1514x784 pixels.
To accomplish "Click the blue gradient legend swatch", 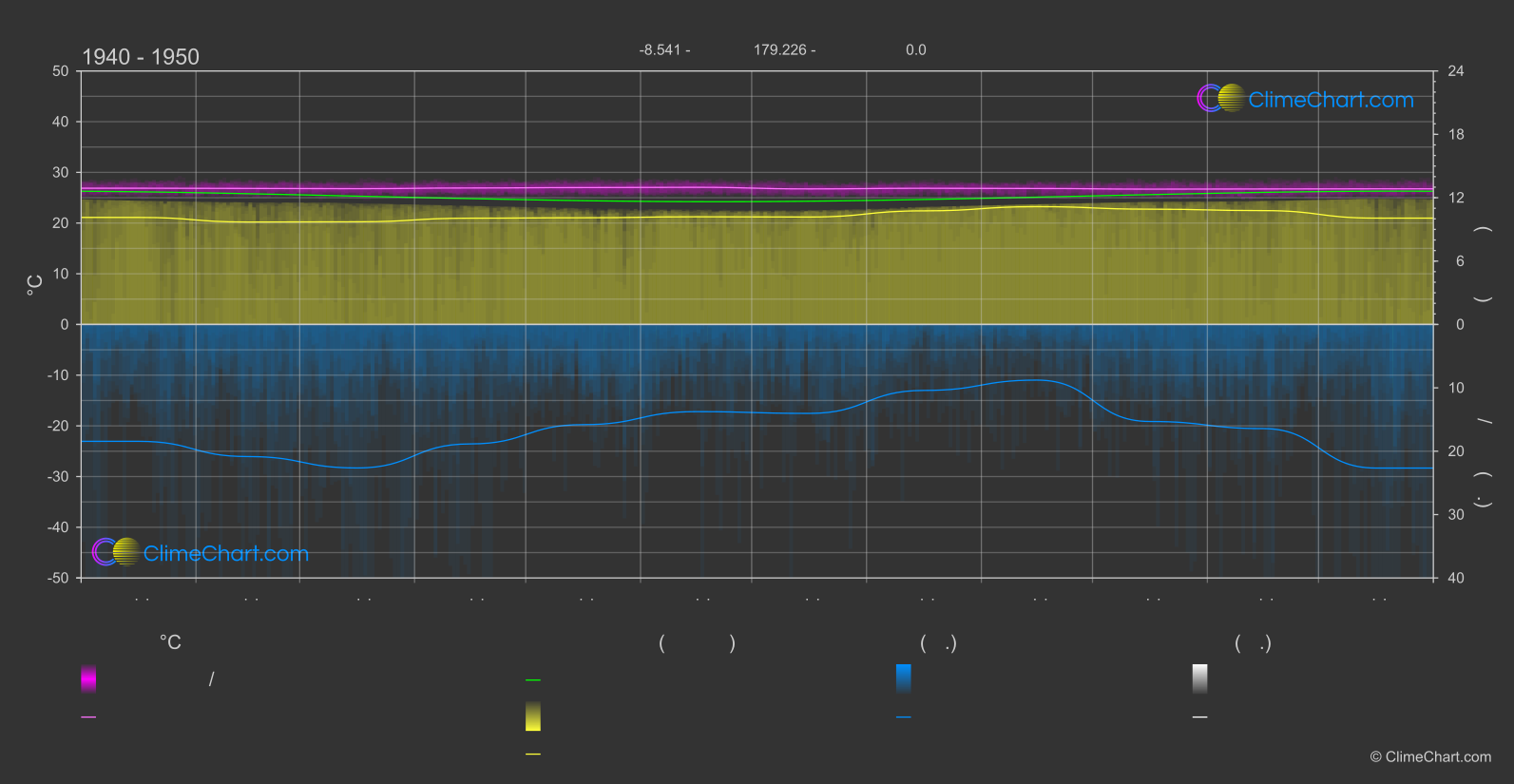I will pyautogui.click(x=904, y=679).
